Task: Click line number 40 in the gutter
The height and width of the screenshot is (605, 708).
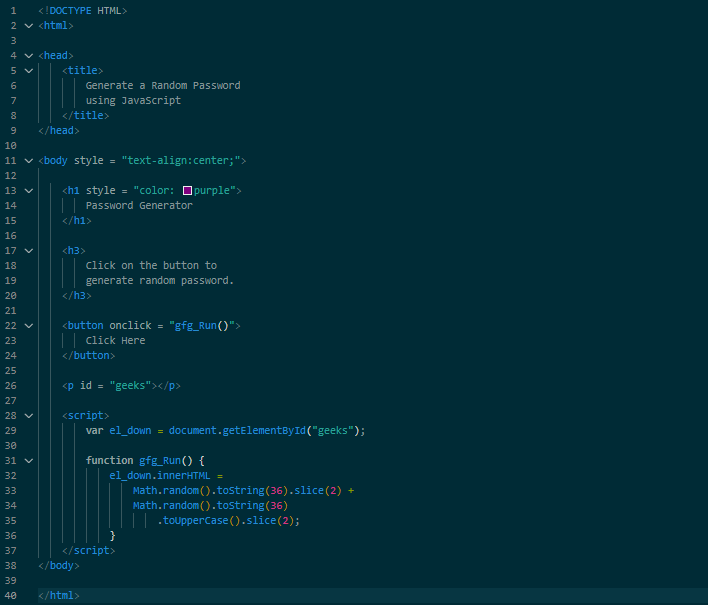Action: (10, 596)
